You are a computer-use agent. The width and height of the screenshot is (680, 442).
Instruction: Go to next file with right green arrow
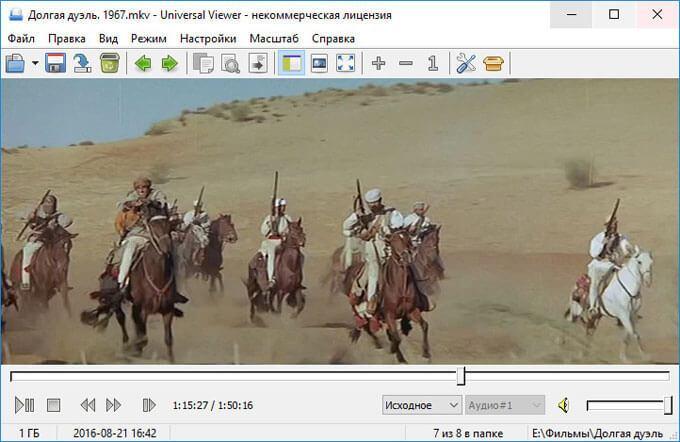(x=170, y=64)
